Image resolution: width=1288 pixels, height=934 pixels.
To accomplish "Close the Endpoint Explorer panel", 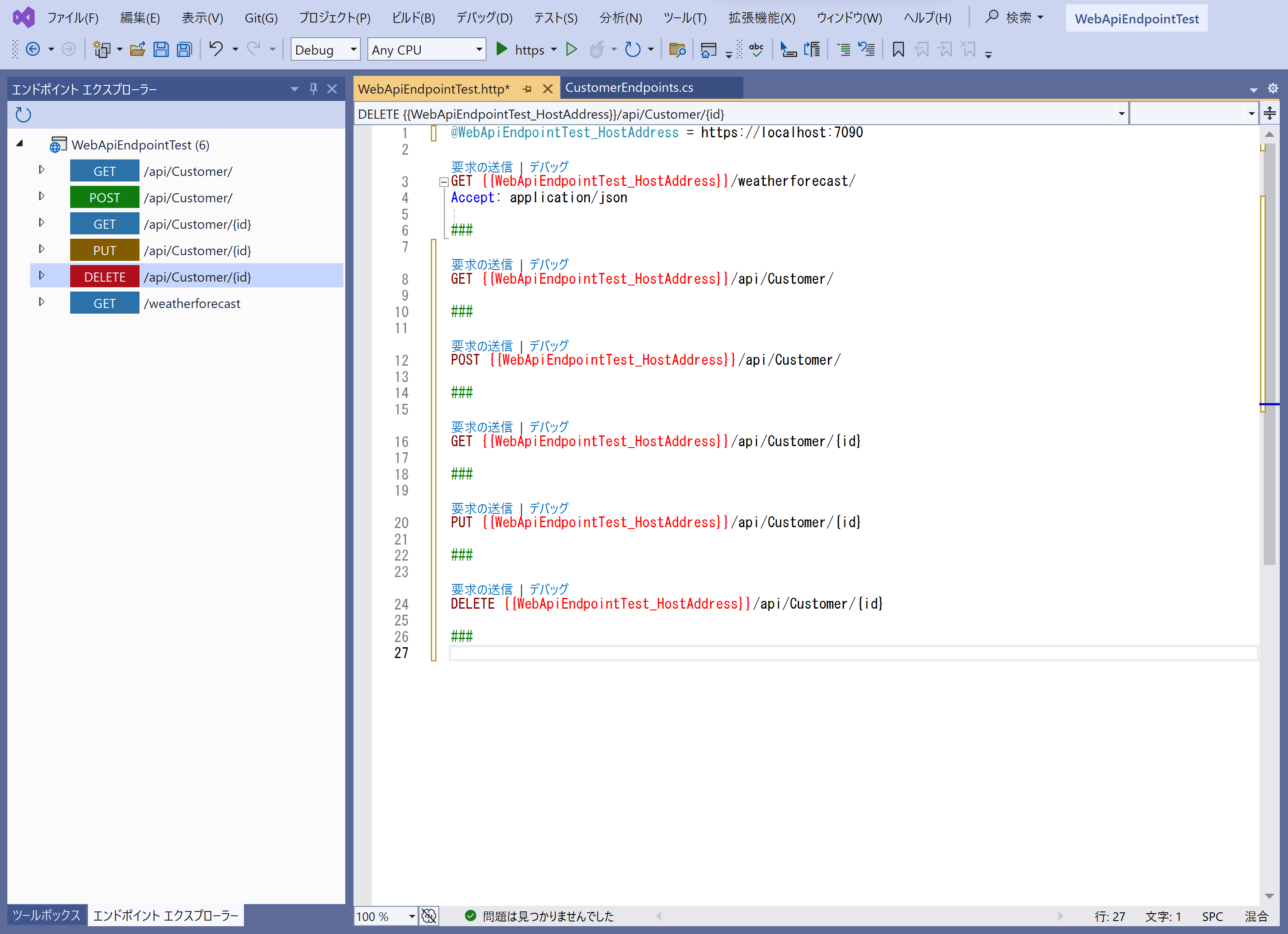I will 332,88.
